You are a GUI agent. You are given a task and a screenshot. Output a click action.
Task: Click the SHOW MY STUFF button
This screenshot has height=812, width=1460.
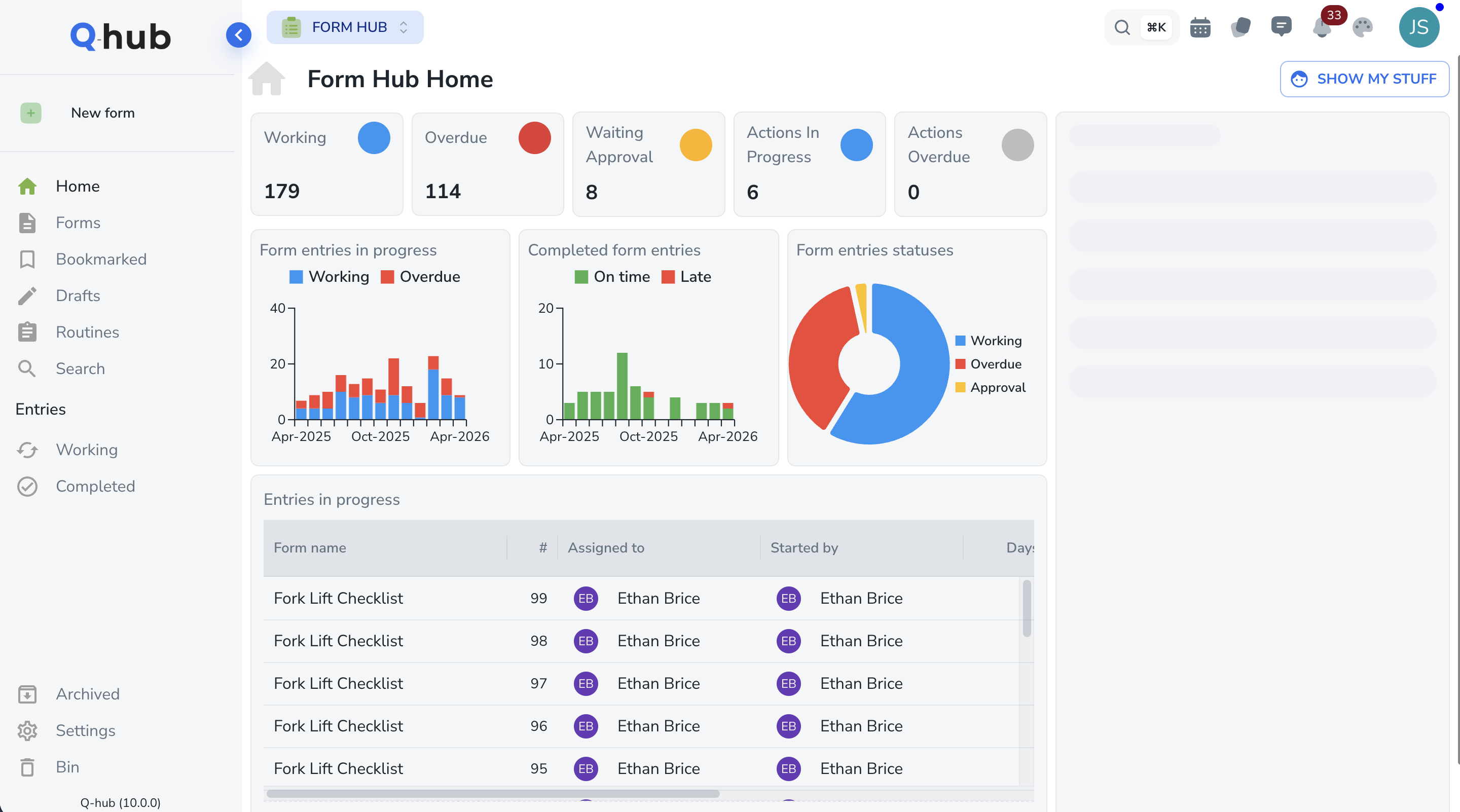pos(1364,79)
